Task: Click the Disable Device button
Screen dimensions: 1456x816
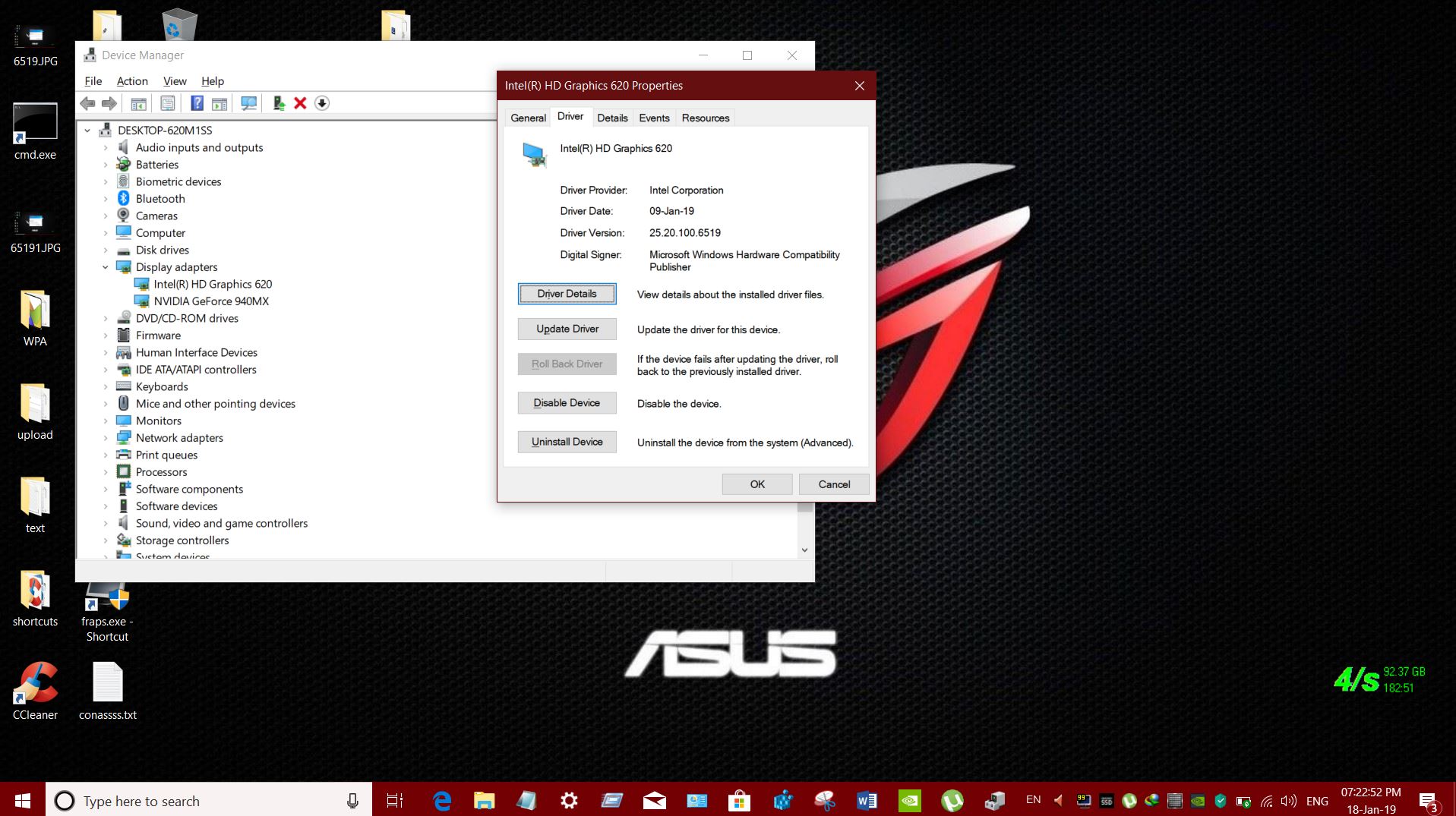Action: tap(567, 403)
